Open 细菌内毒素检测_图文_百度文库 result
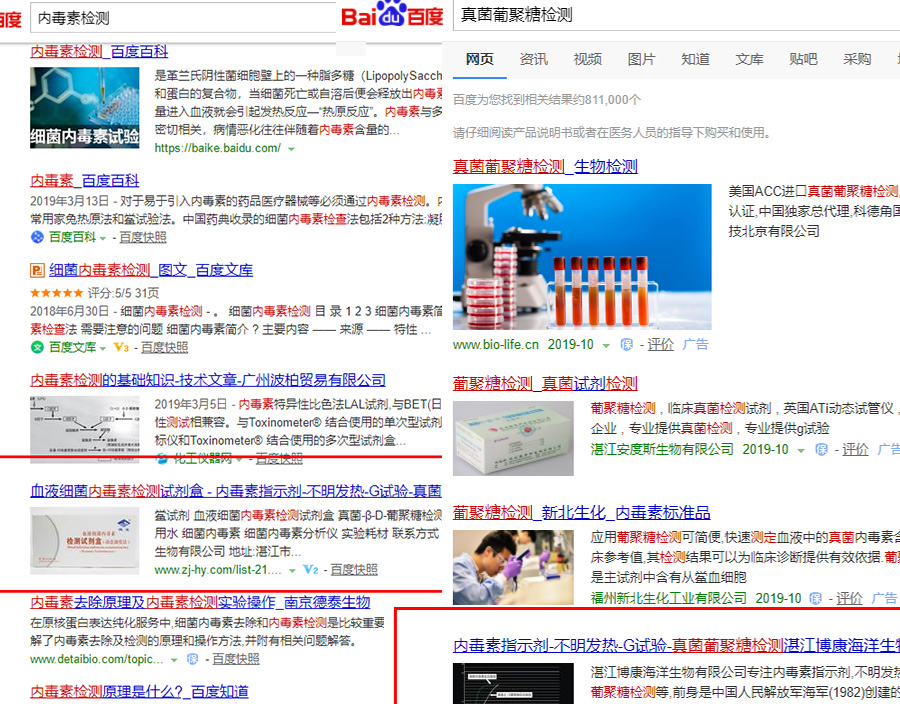Screen dimensions: 900x704 151,270
